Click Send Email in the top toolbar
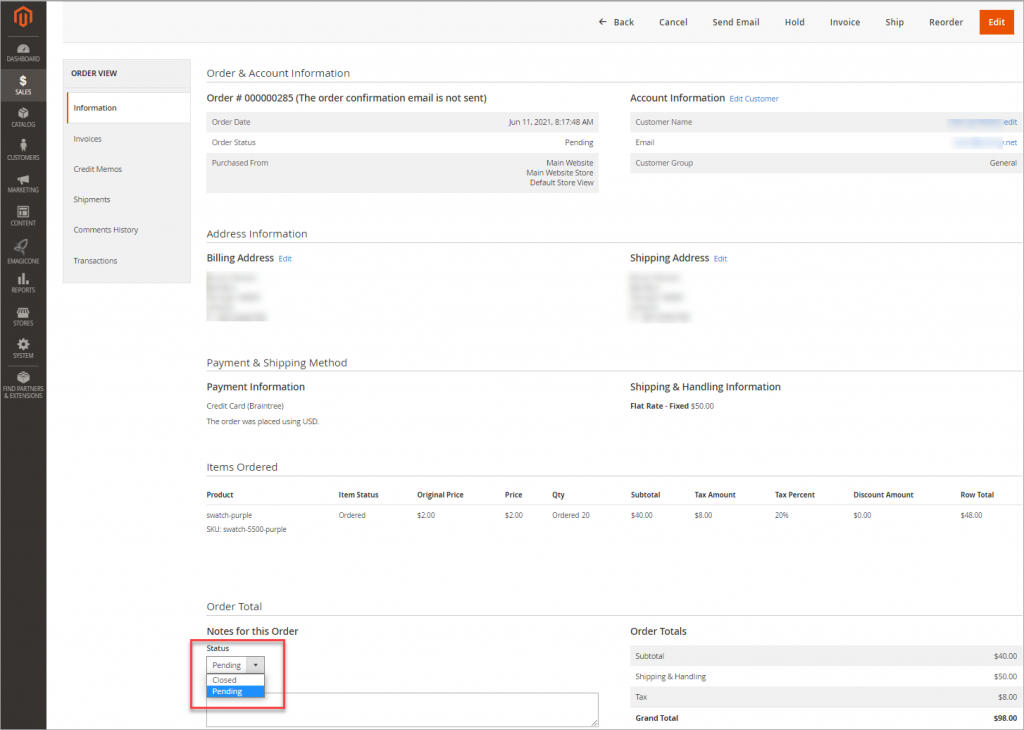Viewport: 1024px width, 730px height. tap(735, 21)
